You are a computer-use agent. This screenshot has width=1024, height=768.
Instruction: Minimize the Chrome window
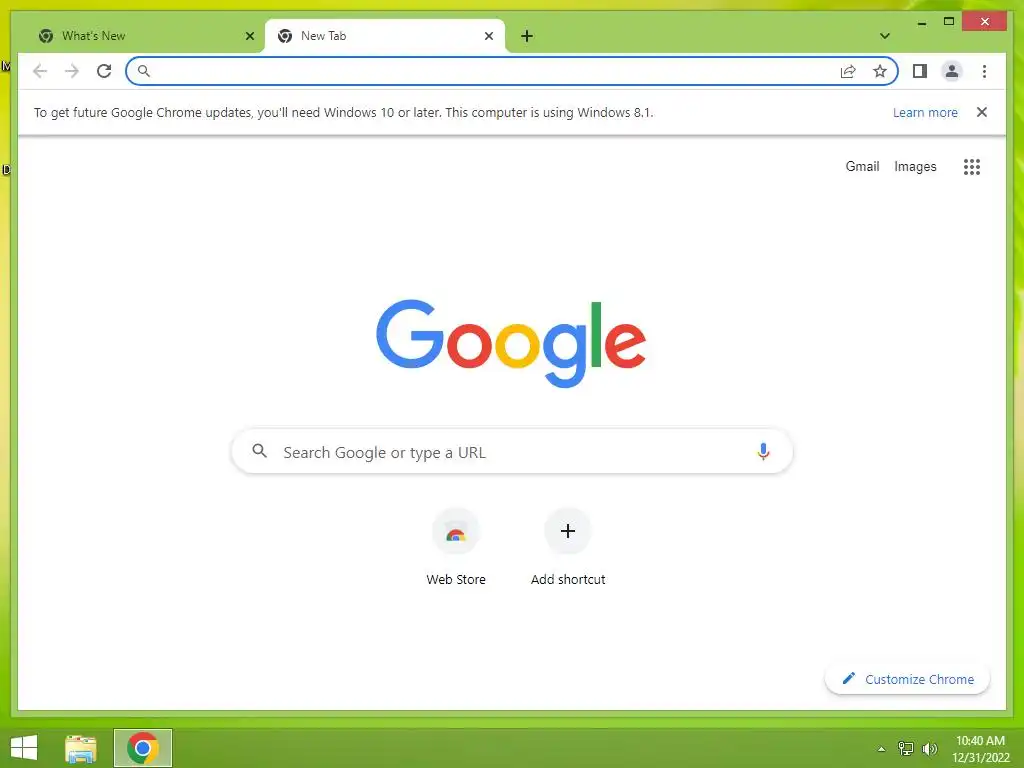click(922, 22)
